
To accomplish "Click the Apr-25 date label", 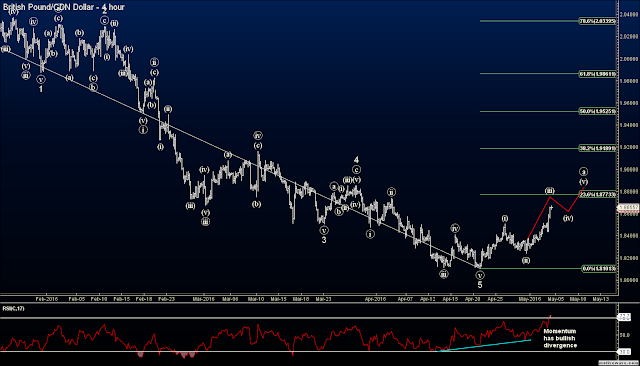I will [495, 299].
